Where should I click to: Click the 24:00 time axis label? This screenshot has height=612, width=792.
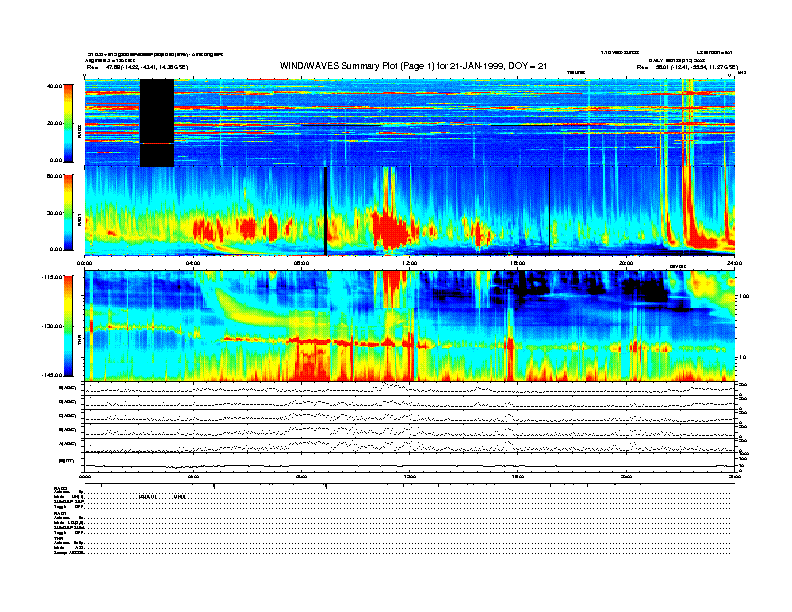pos(734,263)
